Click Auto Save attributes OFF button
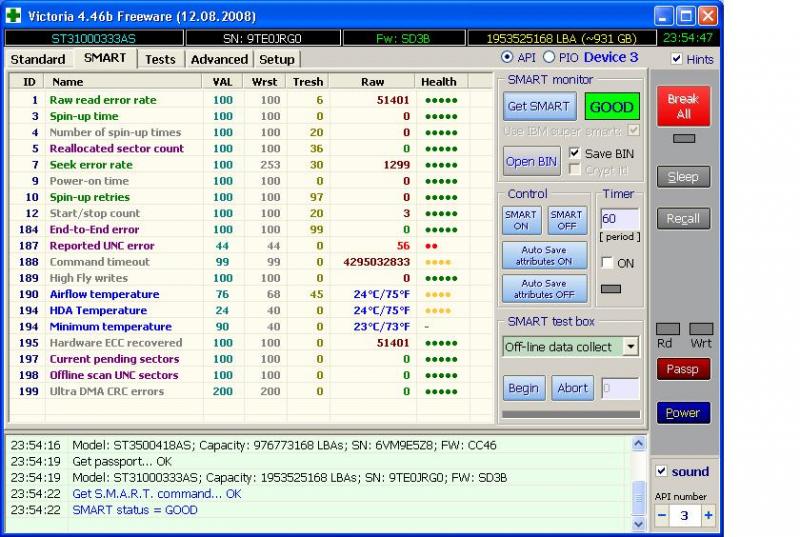Viewport: 800px width, 537px height. coord(544,289)
